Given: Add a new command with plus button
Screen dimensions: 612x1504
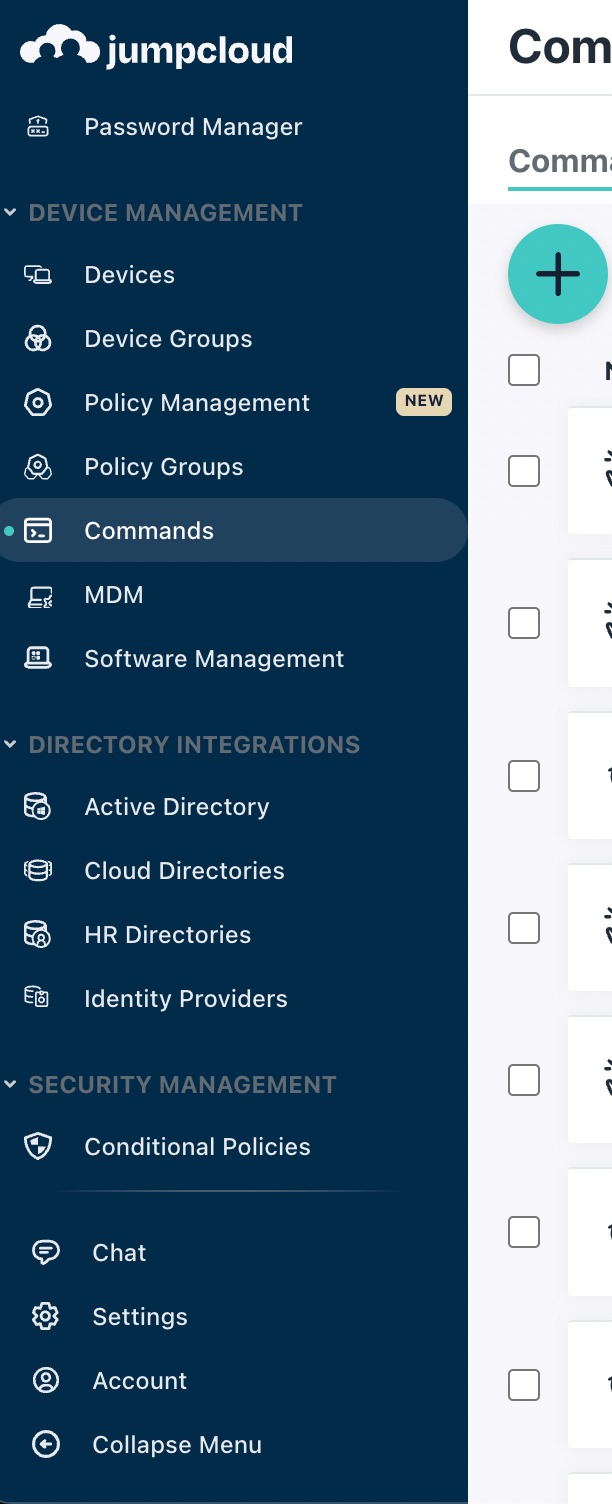Looking at the screenshot, I should 558,274.
